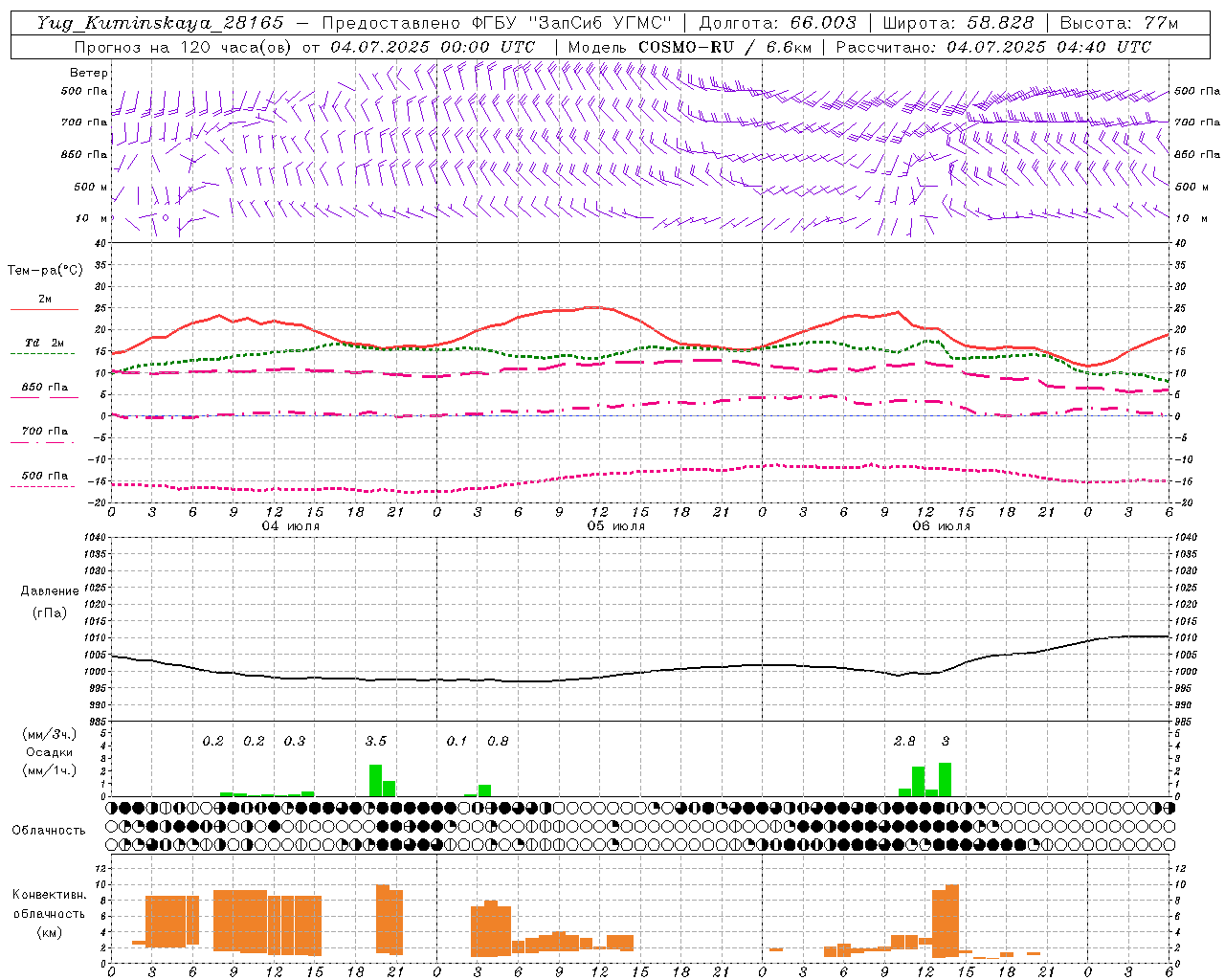Click the longitude value Долгота: 66.003

[x=778, y=23]
